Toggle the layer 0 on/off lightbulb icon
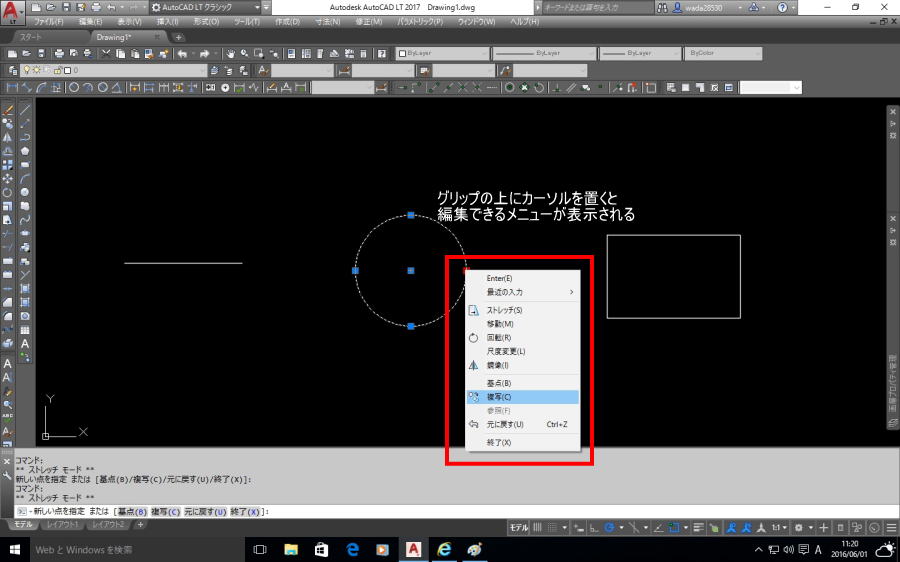 [x=25, y=71]
